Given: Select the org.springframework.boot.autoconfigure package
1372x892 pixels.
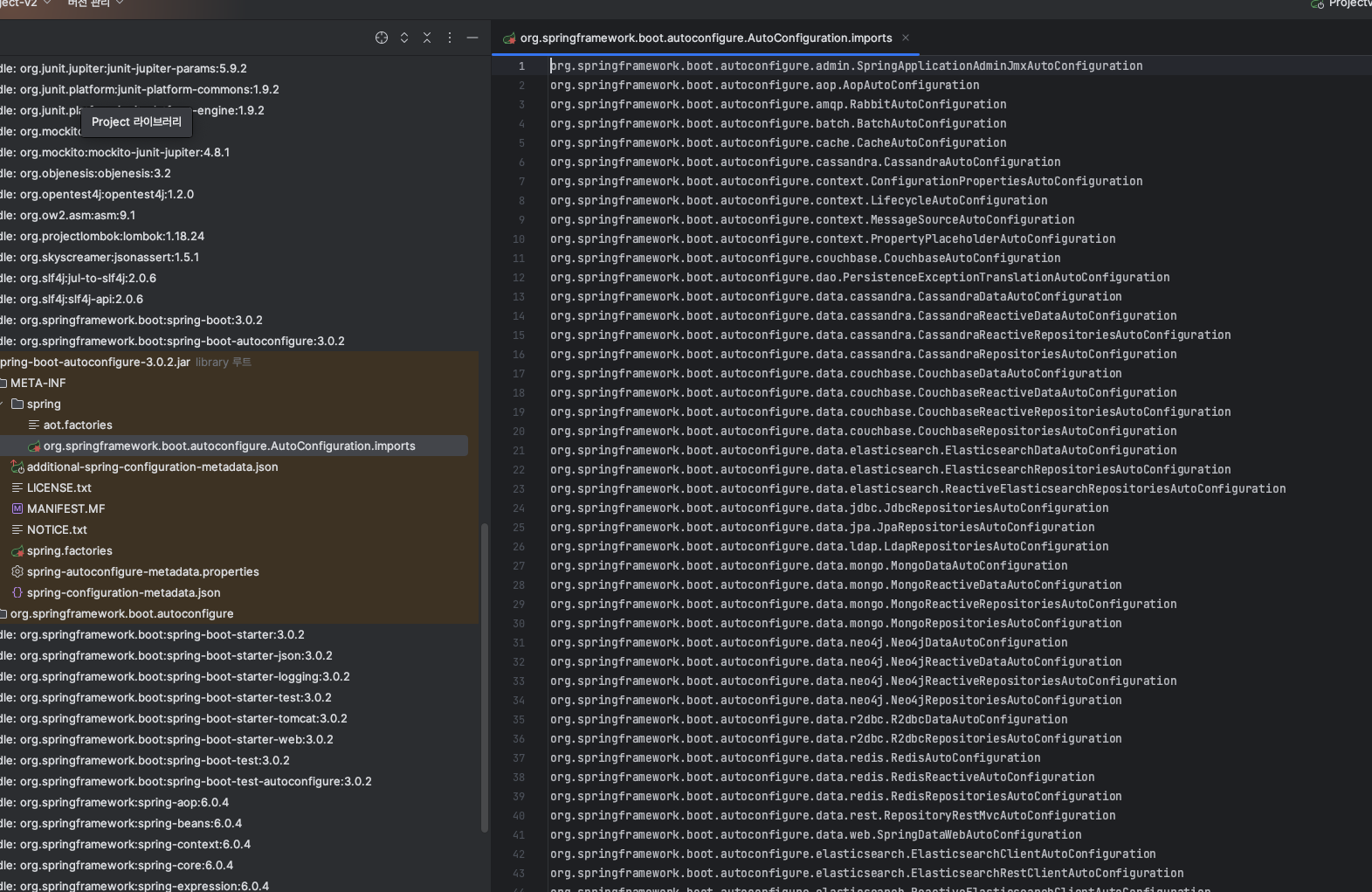Looking at the screenshot, I should click(x=121, y=613).
